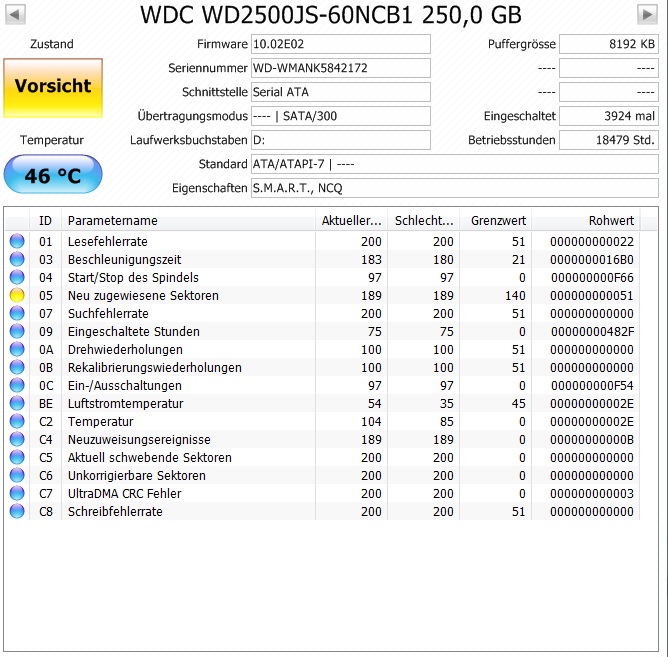This screenshot has height=657, width=668.
Task: Click the 46 °C temperature indicator
Action: coord(53,174)
